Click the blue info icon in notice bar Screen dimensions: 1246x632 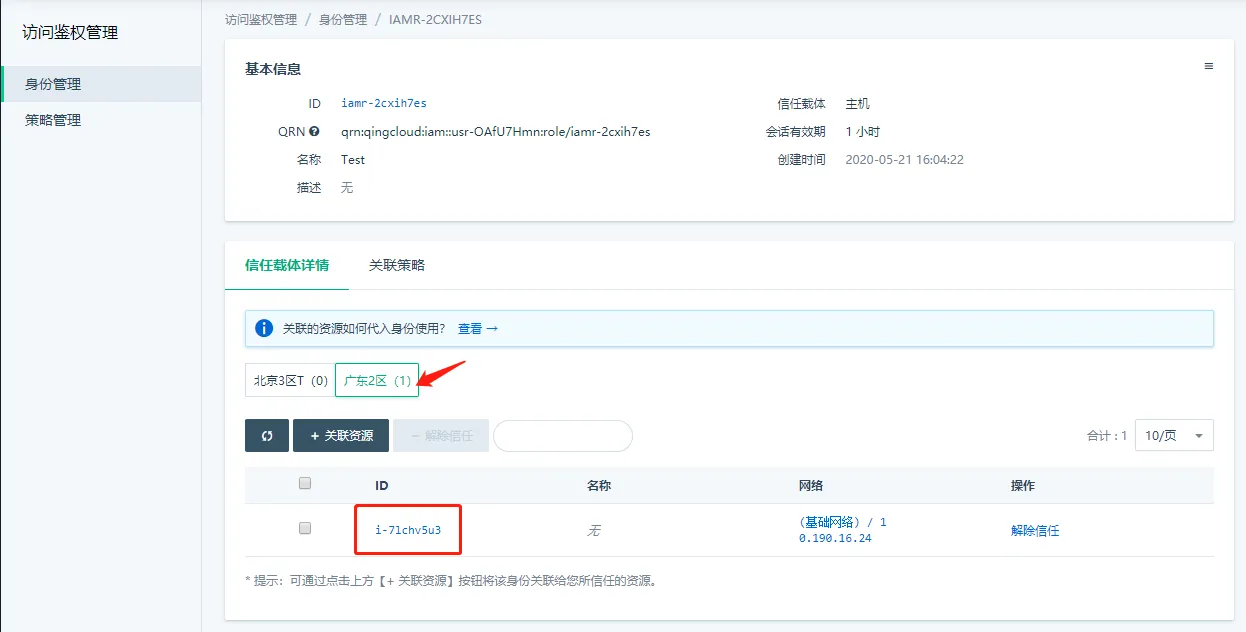point(264,328)
